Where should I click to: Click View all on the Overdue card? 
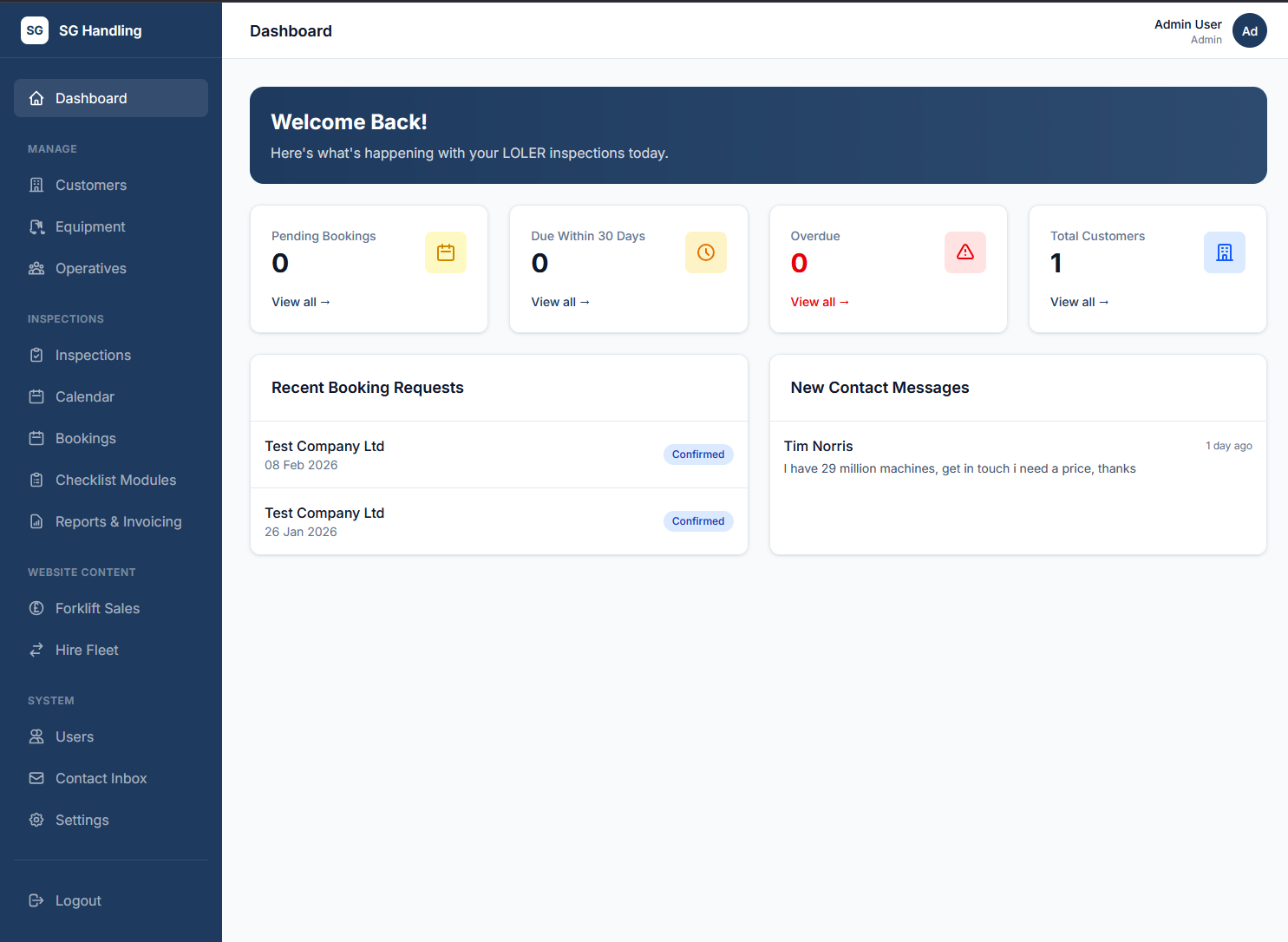820,302
